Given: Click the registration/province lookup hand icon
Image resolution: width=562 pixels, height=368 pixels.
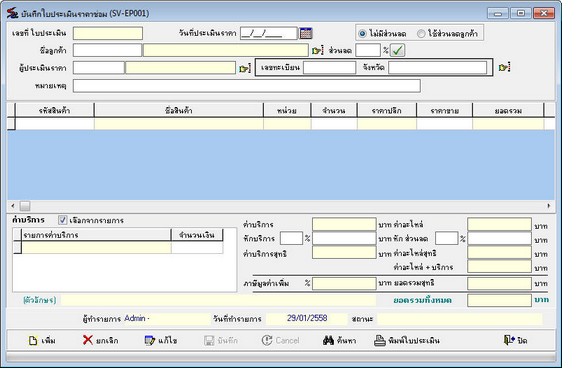Looking at the screenshot, I should click(504, 67).
